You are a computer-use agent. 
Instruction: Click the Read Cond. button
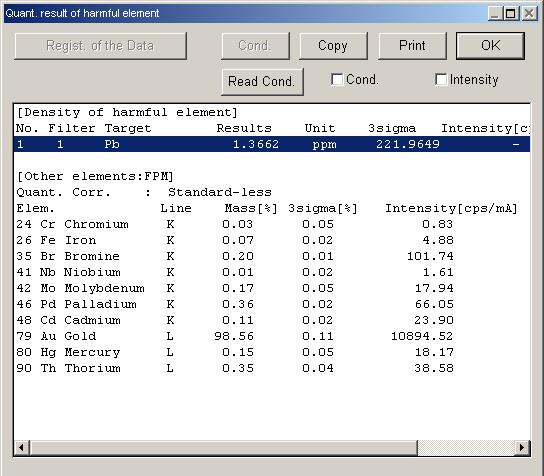point(262,82)
